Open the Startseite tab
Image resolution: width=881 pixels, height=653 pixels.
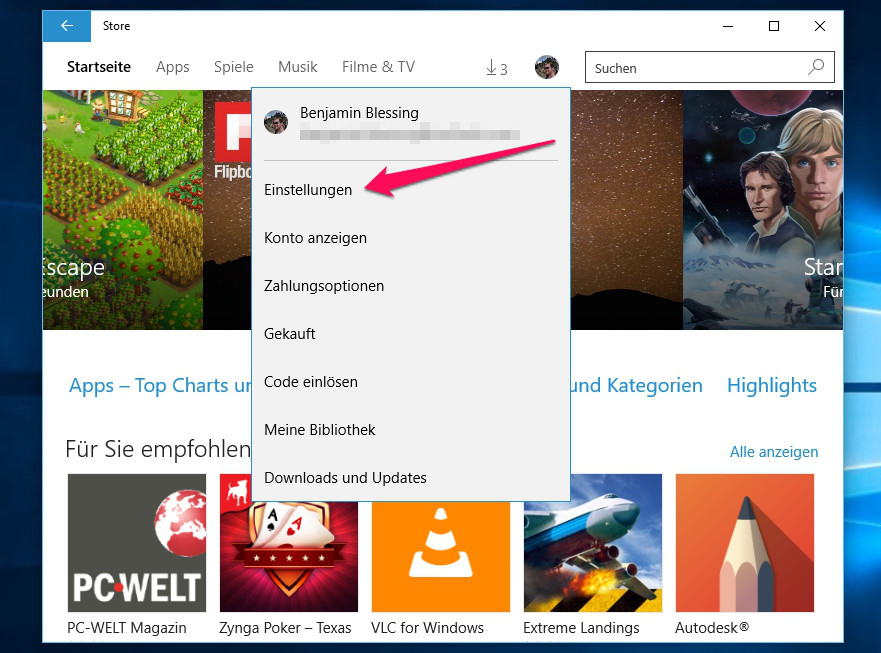[99, 67]
